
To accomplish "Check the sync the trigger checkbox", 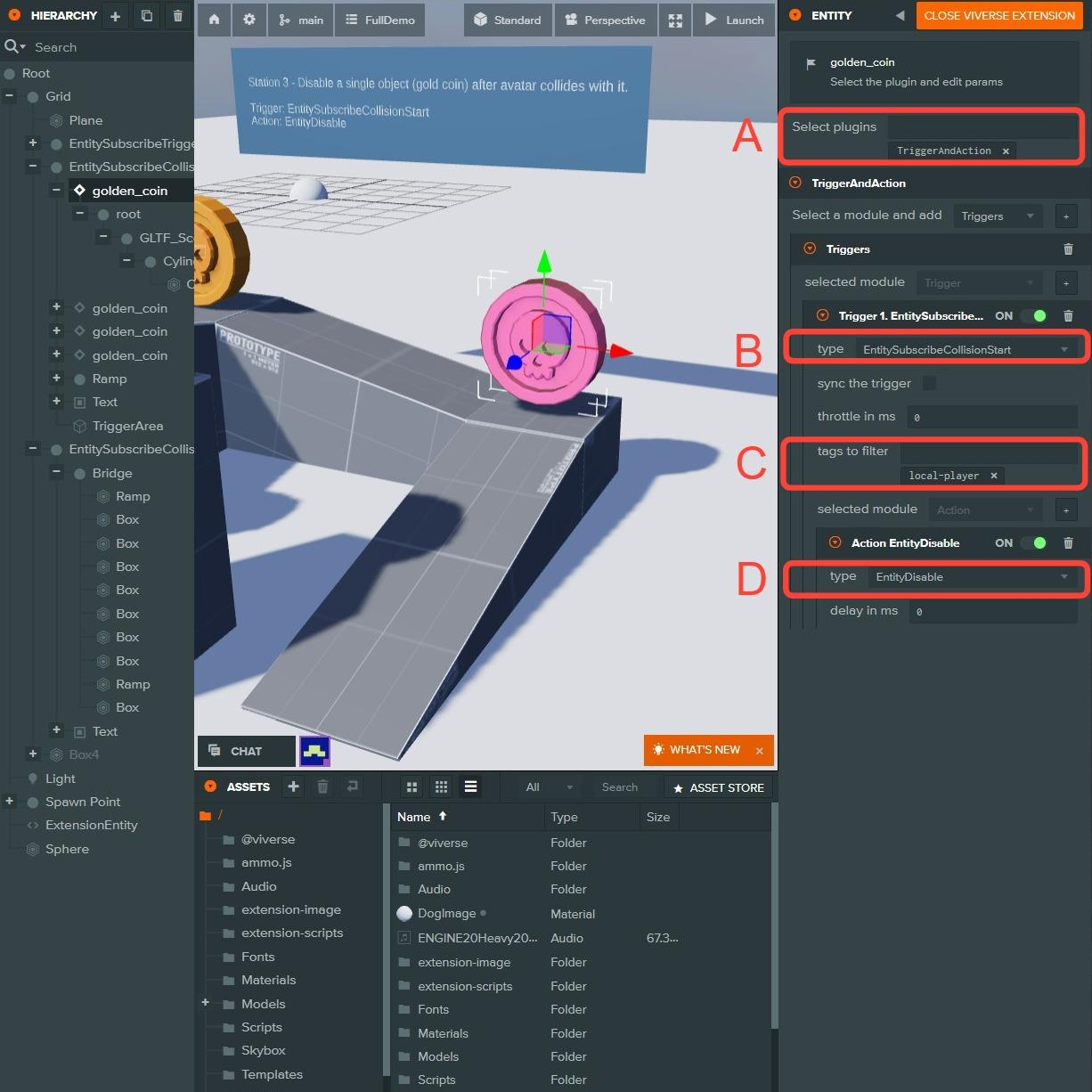I will click(x=929, y=383).
